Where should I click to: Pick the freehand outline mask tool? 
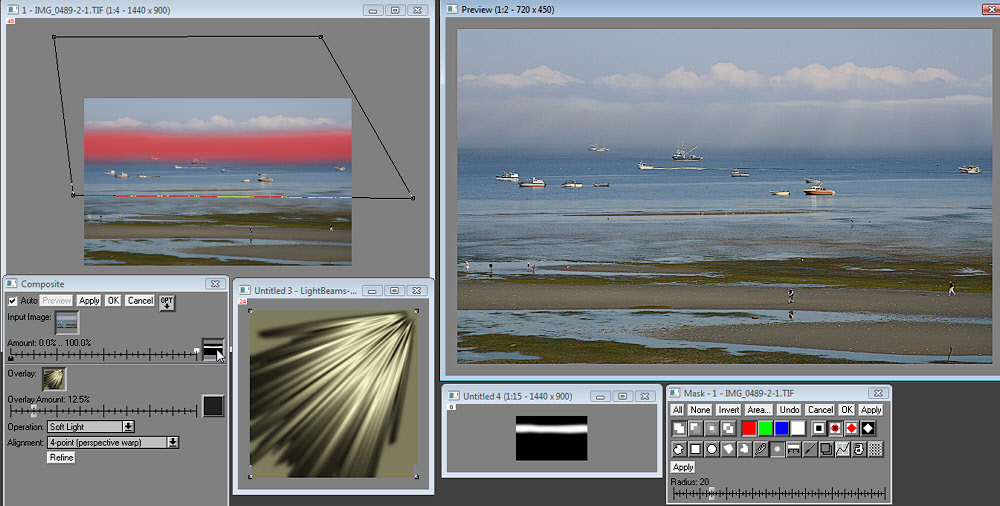click(744, 449)
